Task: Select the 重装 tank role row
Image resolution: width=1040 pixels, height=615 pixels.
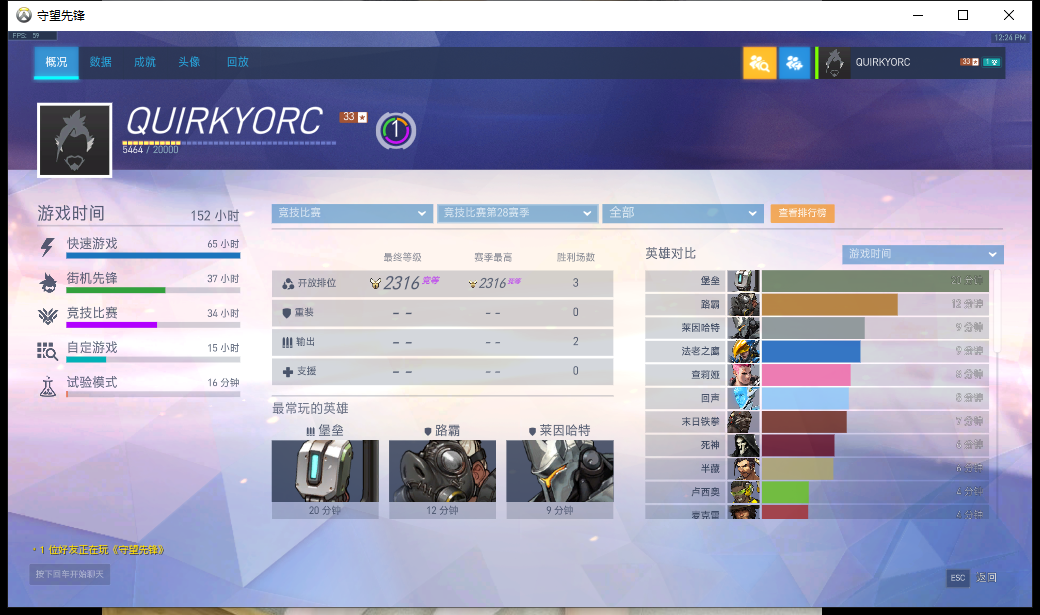Action: (442, 312)
